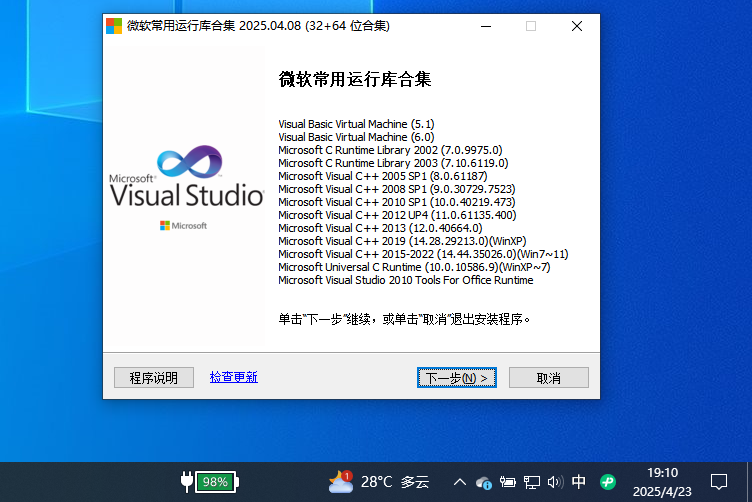
Task: Click Microsoft Universal C Runtime line
Action: (x=414, y=267)
